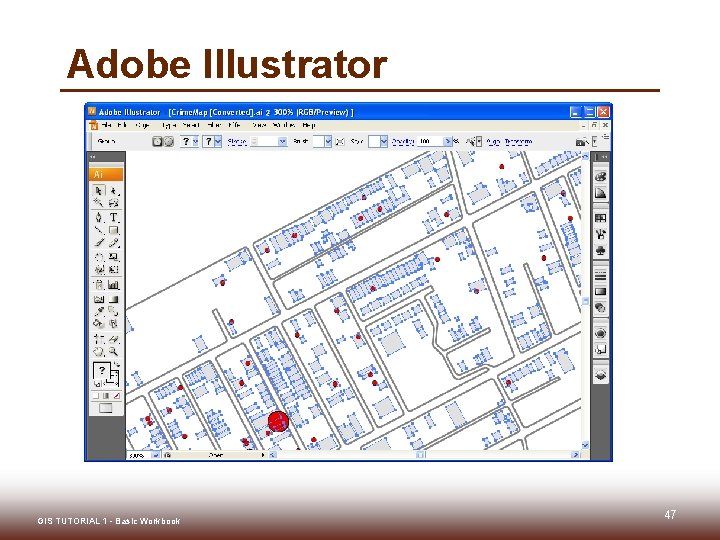Viewport: 720px width, 540px height.
Task: Swap fill and stroke arrow
Action: [116, 364]
